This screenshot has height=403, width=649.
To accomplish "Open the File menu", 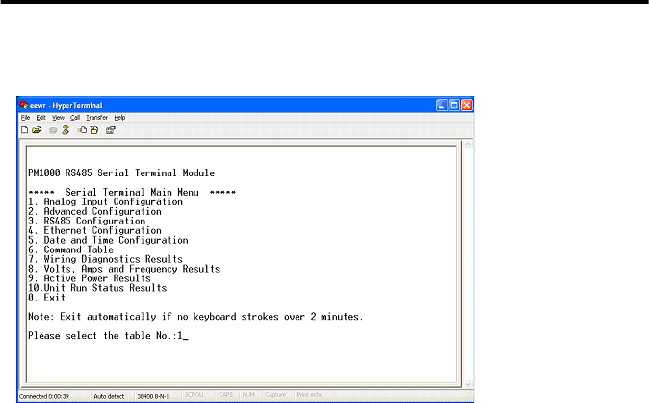I will (x=25, y=118).
